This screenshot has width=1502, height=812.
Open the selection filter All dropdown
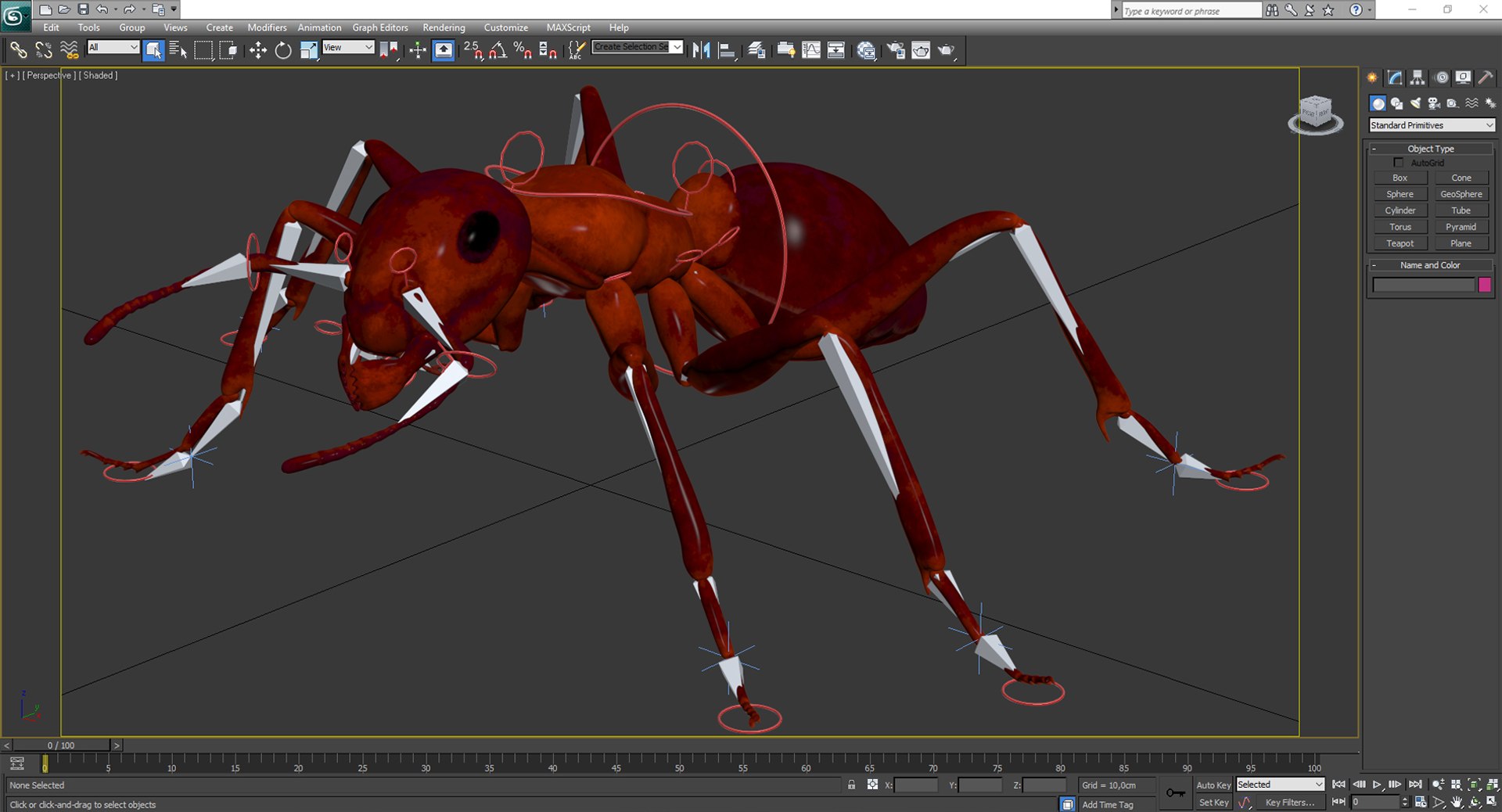pos(113,48)
